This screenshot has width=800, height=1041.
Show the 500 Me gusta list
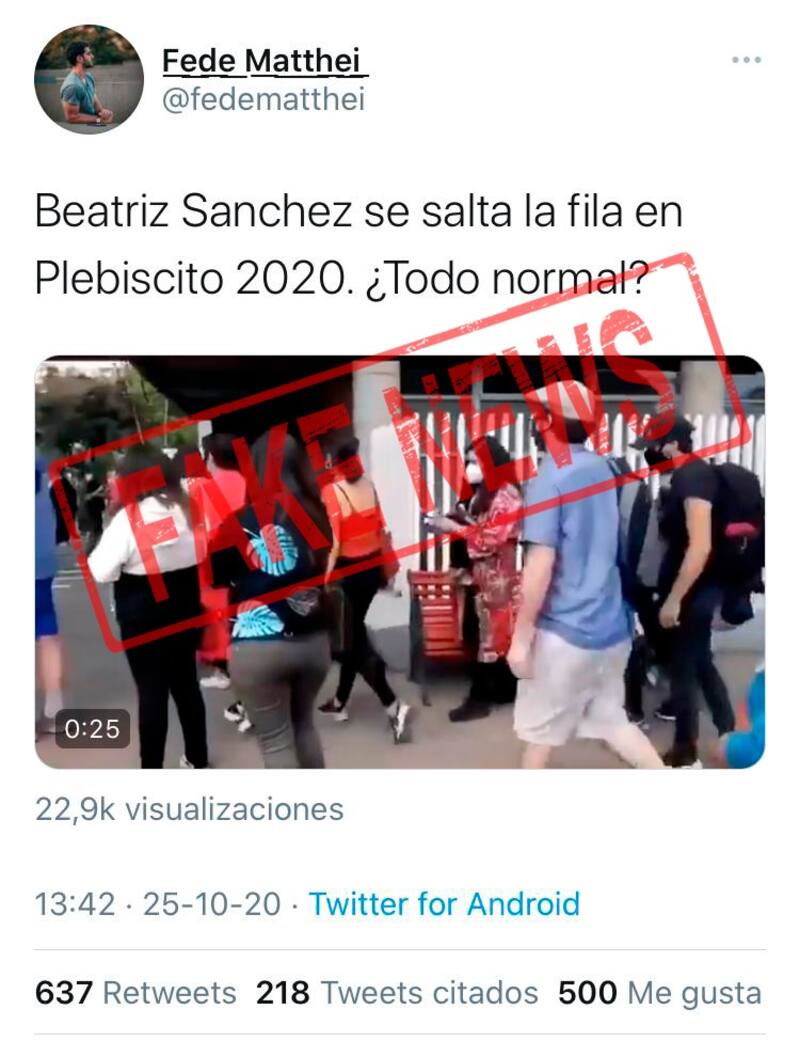(659, 994)
